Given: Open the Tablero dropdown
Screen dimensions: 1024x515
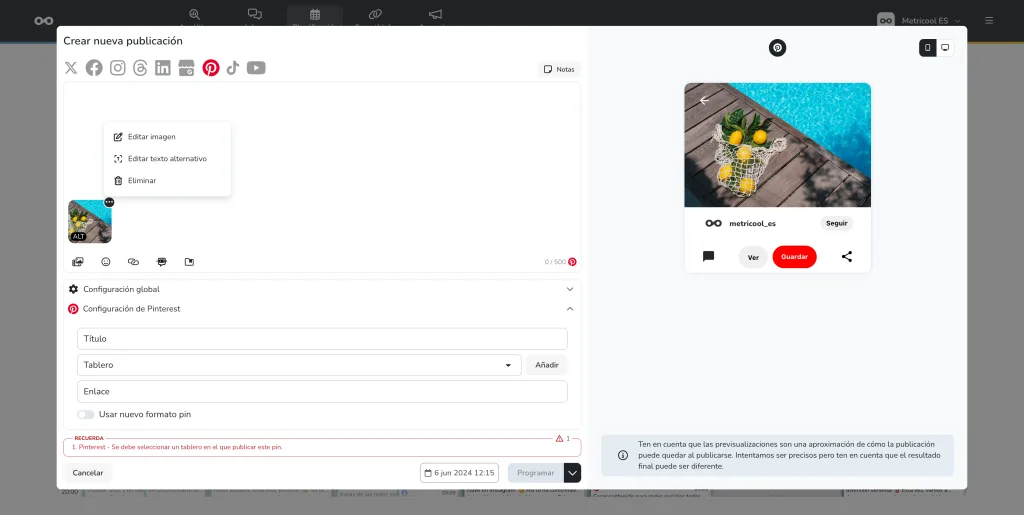Looking at the screenshot, I should coord(299,365).
